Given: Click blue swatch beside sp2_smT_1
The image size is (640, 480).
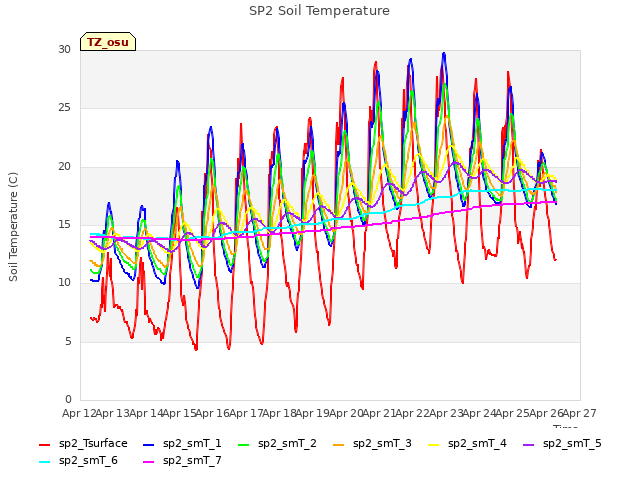Looking at the screenshot, I should (x=149, y=444).
